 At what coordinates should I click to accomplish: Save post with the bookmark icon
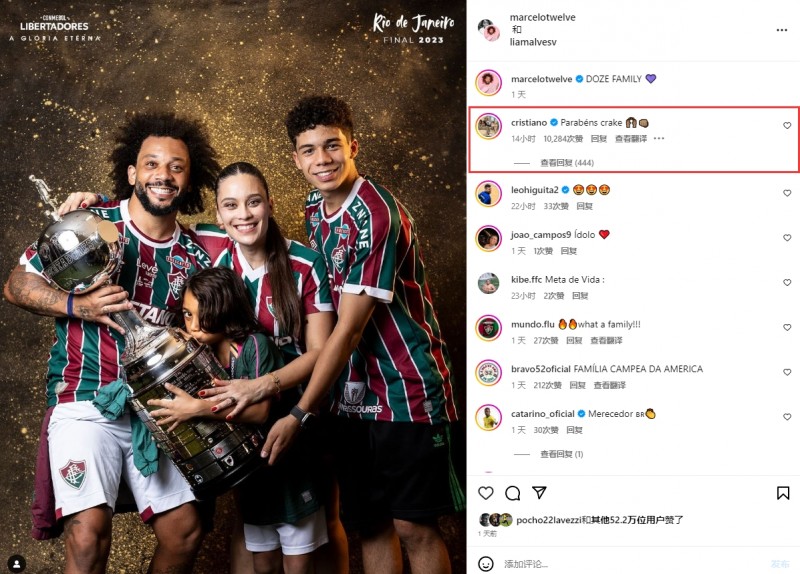[783, 493]
